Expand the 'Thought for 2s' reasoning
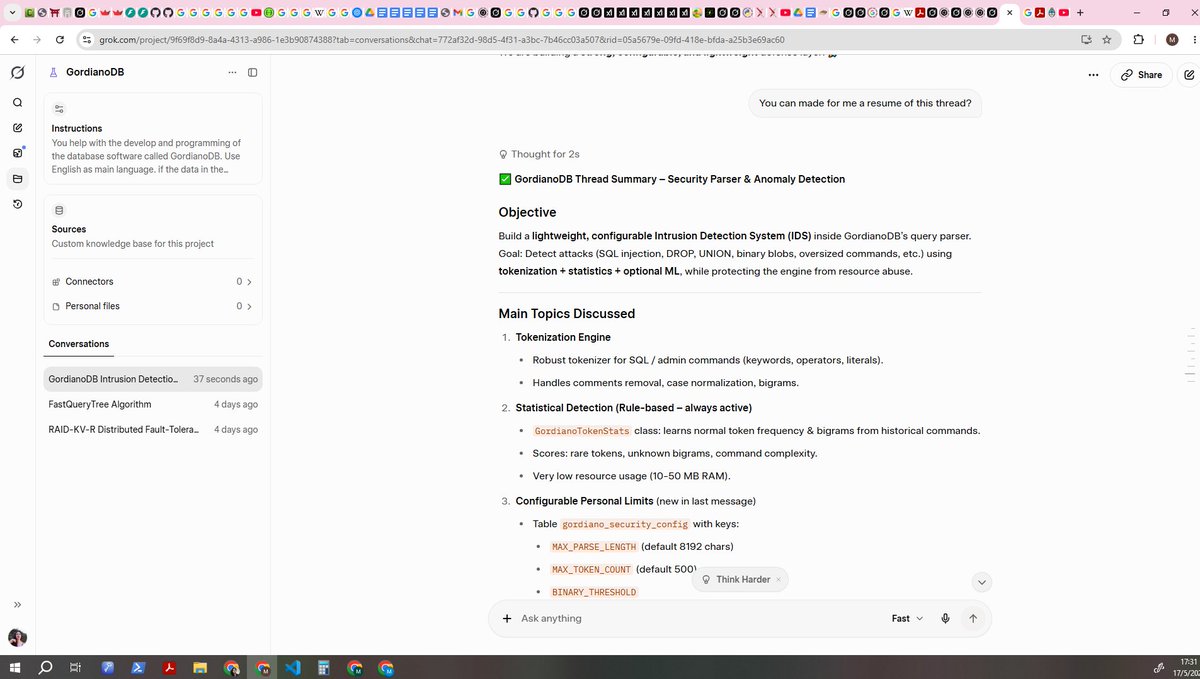Screen dimensions: 1200x679 (x=539, y=154)
